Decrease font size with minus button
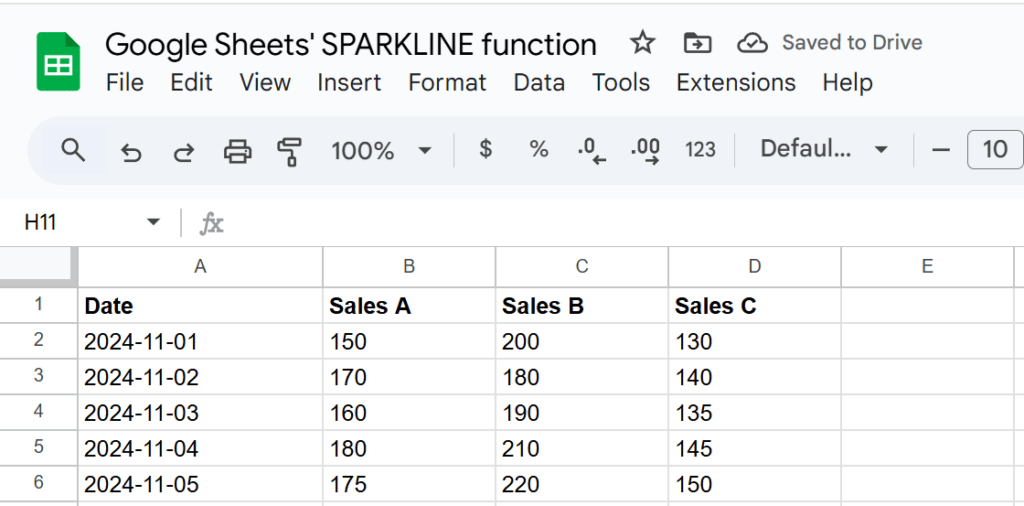The image size is (1024, 506). coord(940,150)
